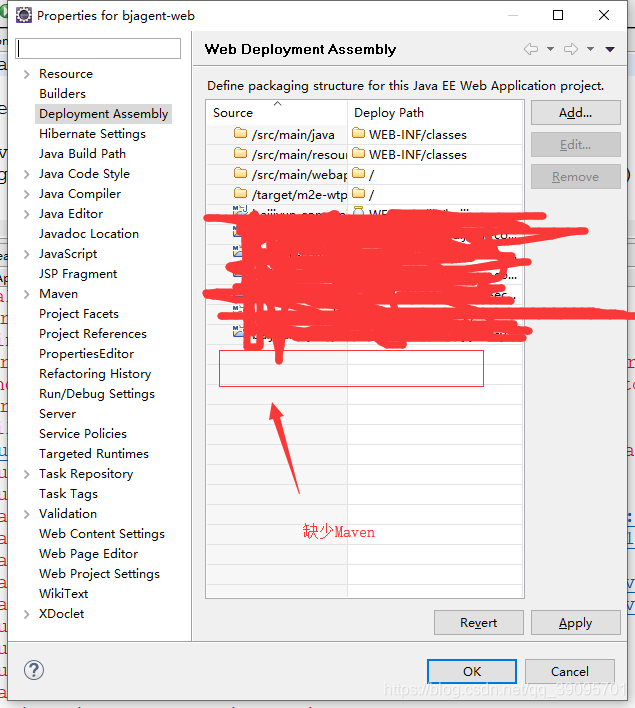Select PropertiesEditor entry

click(86, 354)
